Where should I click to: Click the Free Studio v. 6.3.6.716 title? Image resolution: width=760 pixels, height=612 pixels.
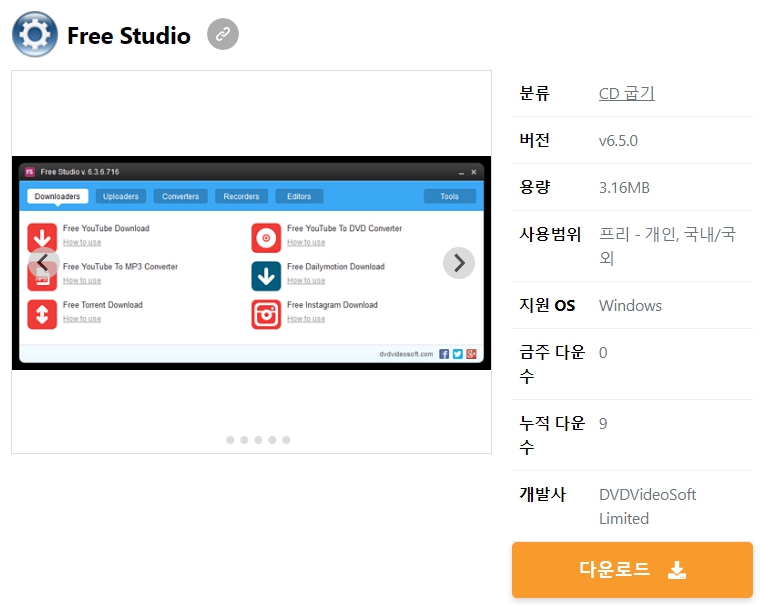[x=79, y=172]
